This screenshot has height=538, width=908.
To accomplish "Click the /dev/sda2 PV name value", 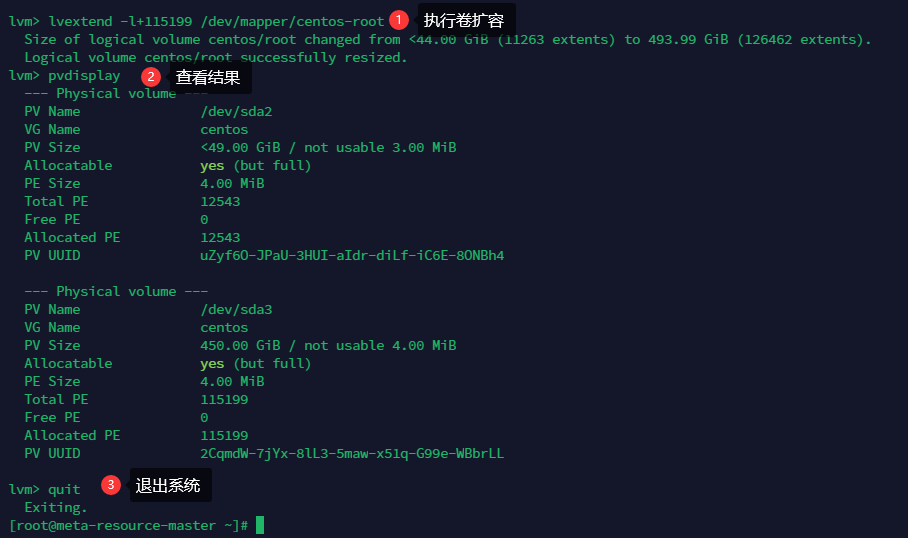I will [x=236, y=111].
